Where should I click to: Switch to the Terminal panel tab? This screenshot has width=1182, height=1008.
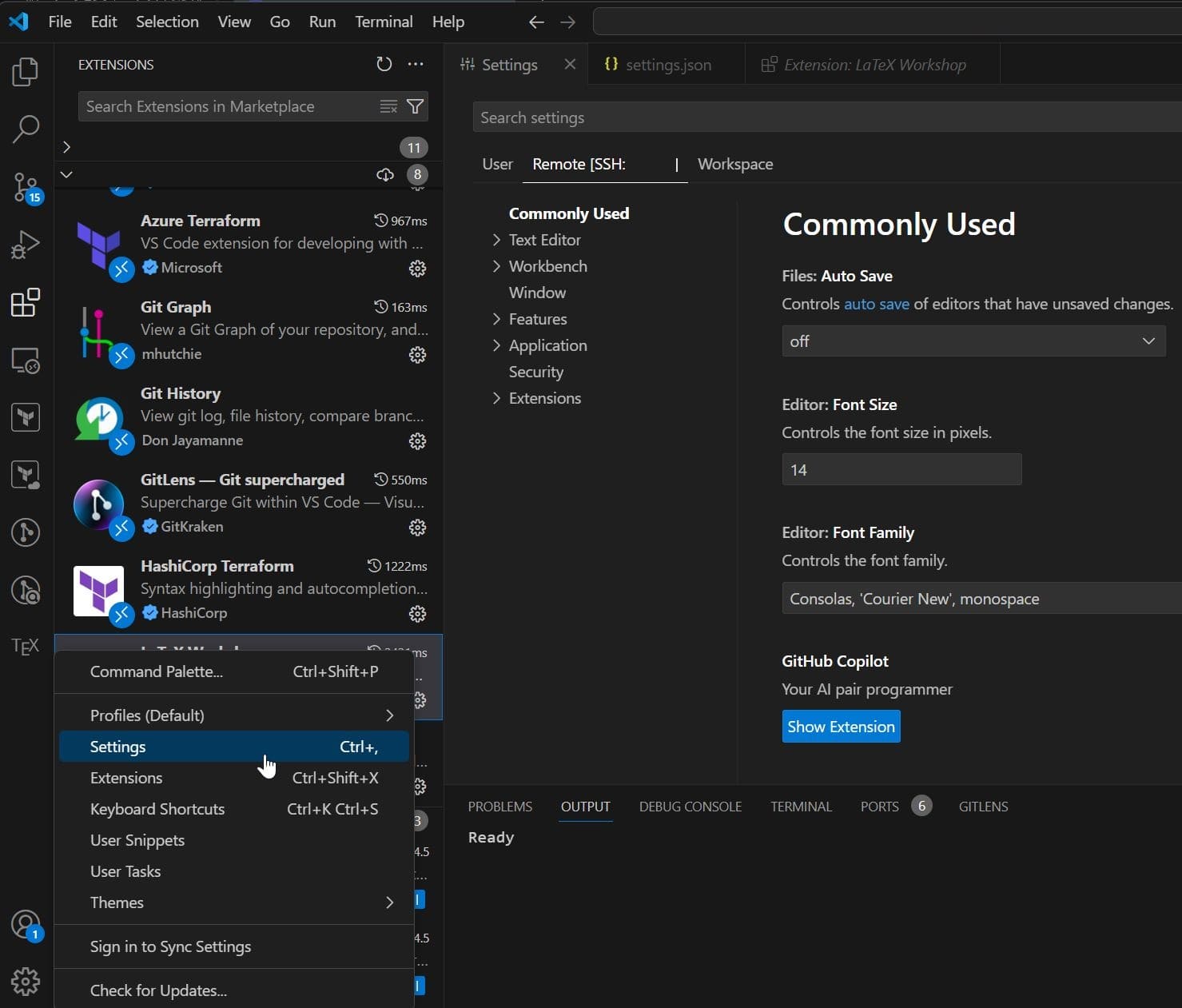[x=801, y=807]
